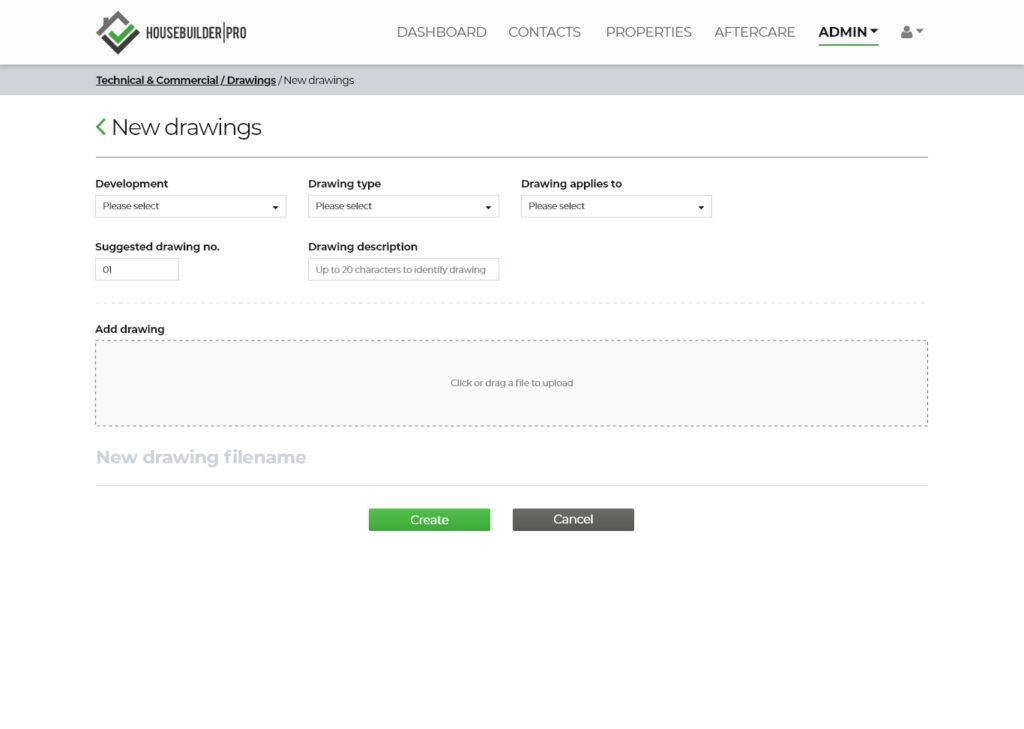The height and width of the screenshot is (729, 1024).
Task: Navigate to PROPERTIES in top menu
Action: pos(648,32)
